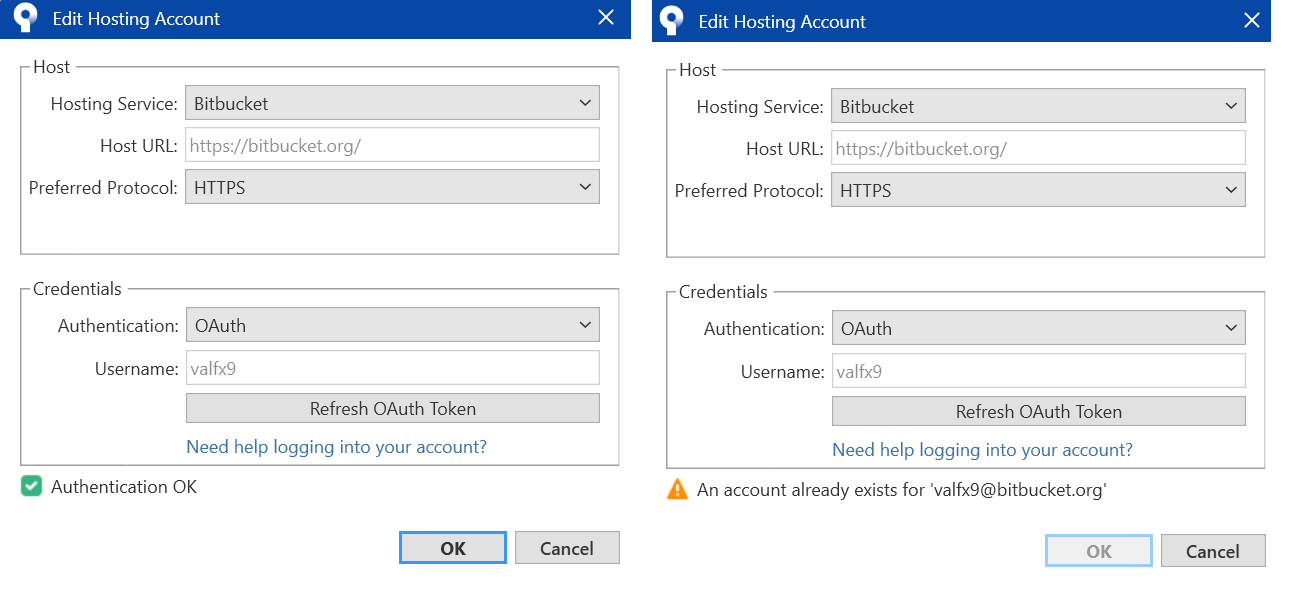Click the 'Authentication OK' status text
The height and width of the screenshot is (595, 1293).
point(124,487)
